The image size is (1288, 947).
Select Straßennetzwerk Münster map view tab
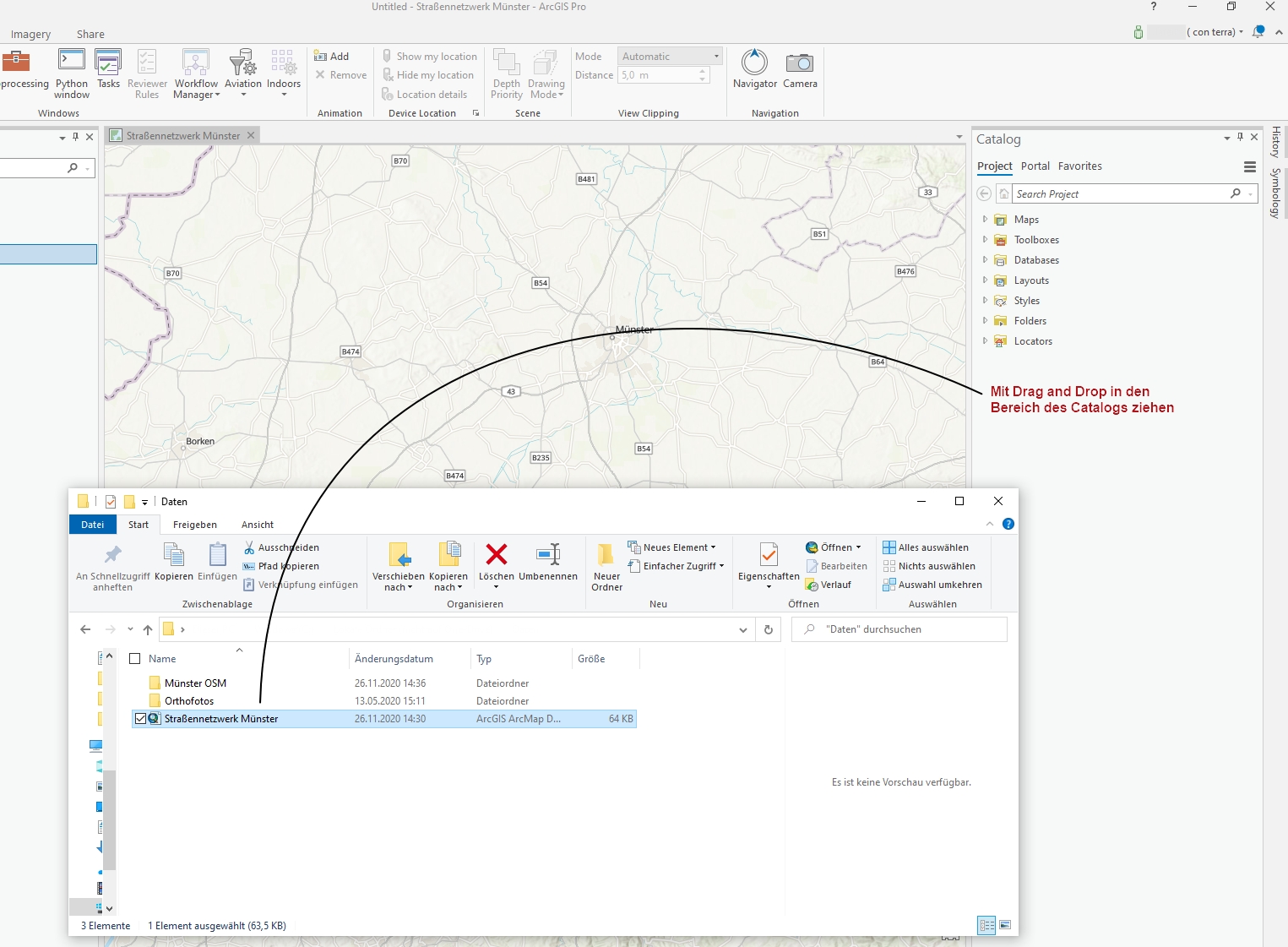pyautogui.click(x=182, y=136)
